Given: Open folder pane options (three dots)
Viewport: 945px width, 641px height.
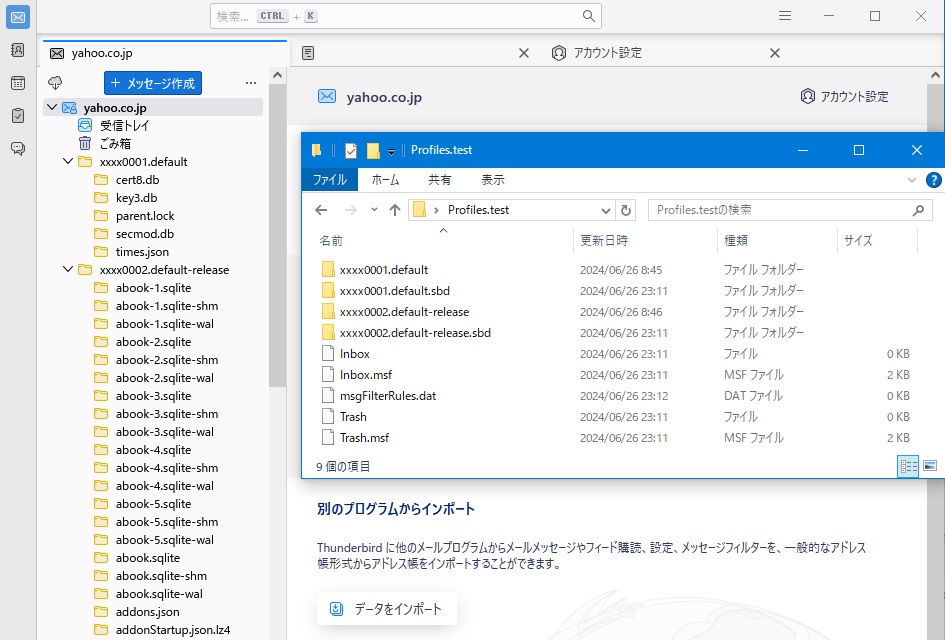Looking at the screenshot, I should pos(251,83).
